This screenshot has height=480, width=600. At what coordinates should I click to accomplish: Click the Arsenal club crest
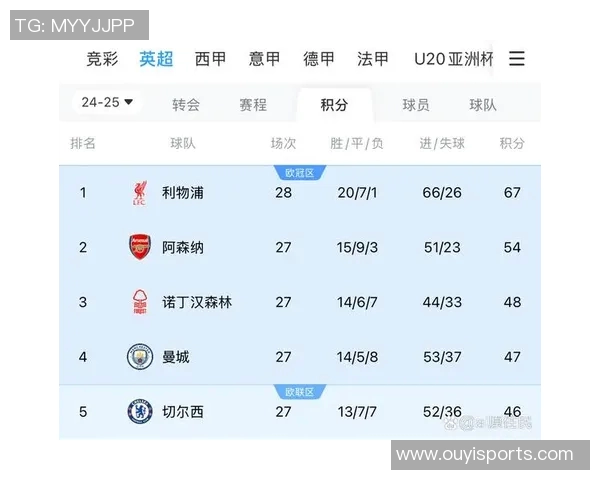139,247
